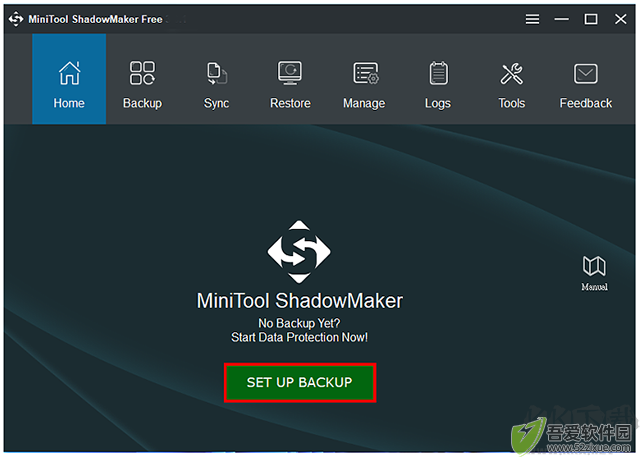Open the Home tab
Image resolution: width=640 pixels, height=457 pixels.
69,79
